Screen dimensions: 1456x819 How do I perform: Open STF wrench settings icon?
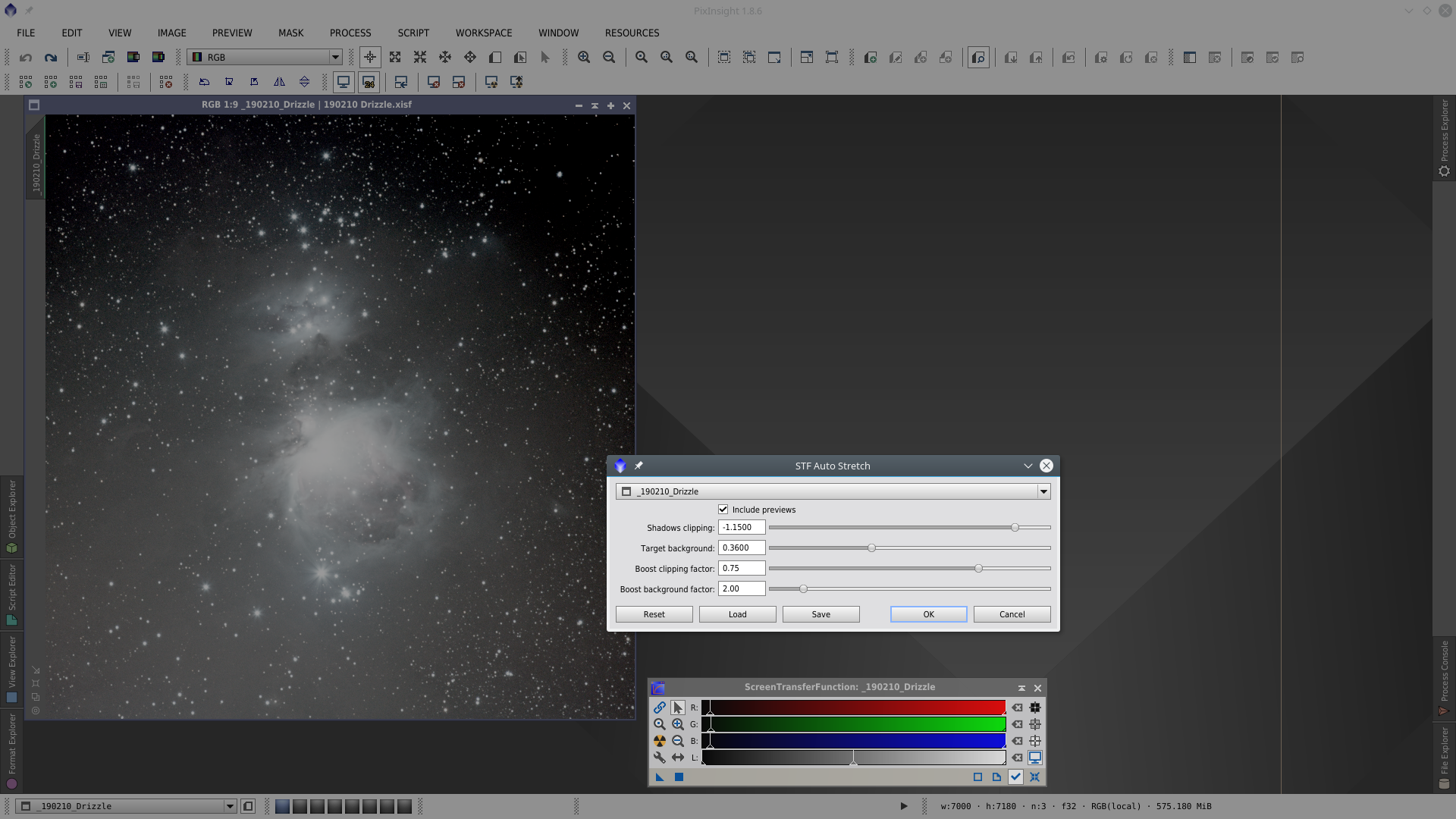[659, 758]
